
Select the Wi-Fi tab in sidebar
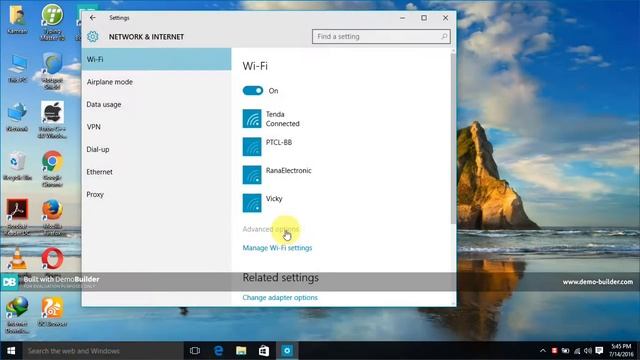pyautogui.click(x=156, y=59)
